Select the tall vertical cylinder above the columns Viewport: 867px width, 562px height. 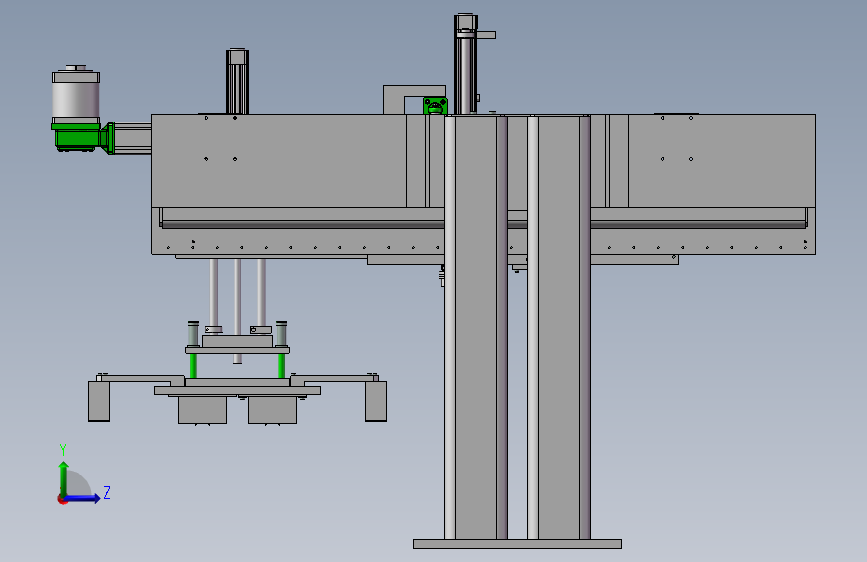466,64
